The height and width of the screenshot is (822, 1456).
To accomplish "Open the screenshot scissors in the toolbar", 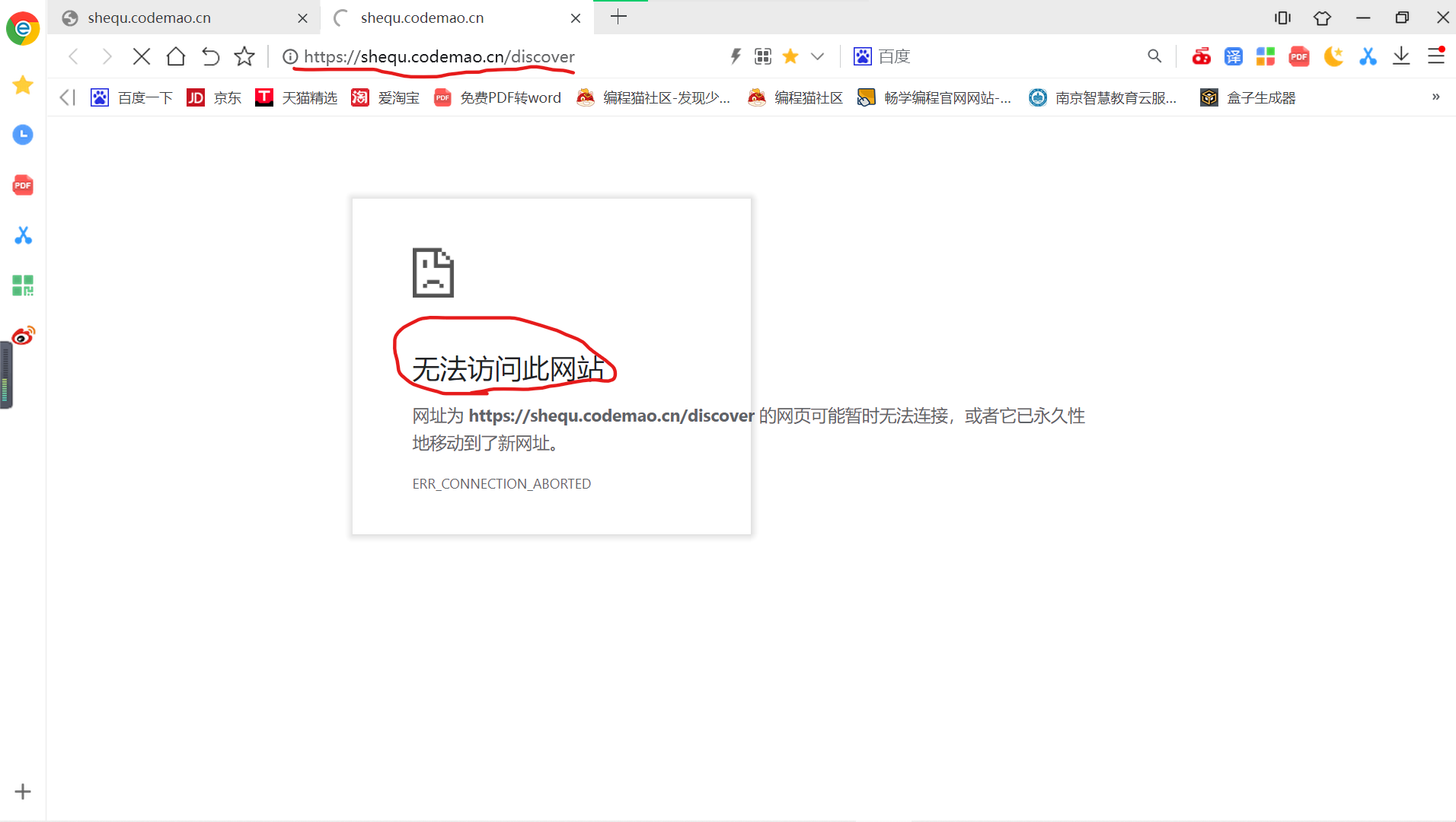I will (1368, 56).
